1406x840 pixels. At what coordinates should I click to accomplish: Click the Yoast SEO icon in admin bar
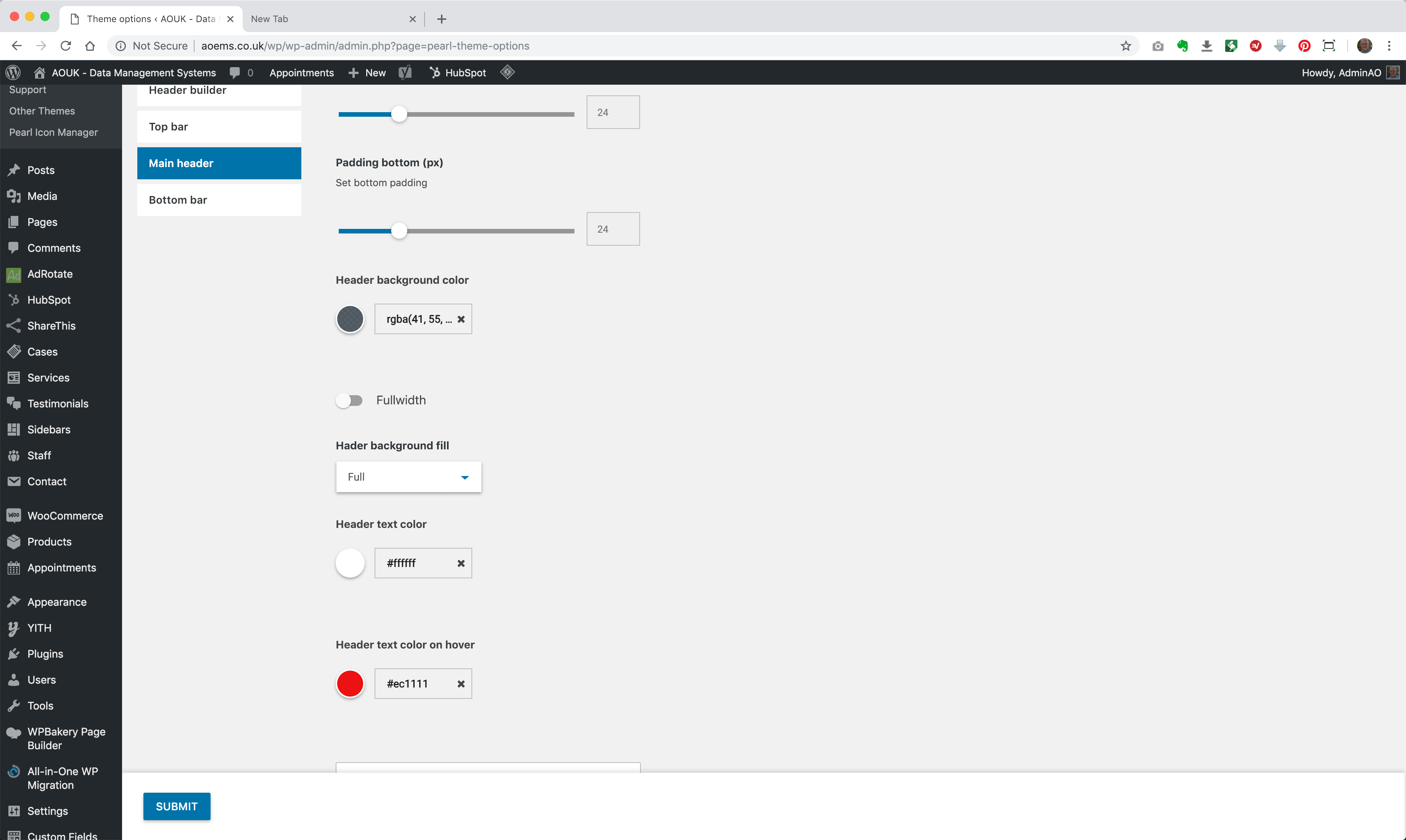coord(405,72)
